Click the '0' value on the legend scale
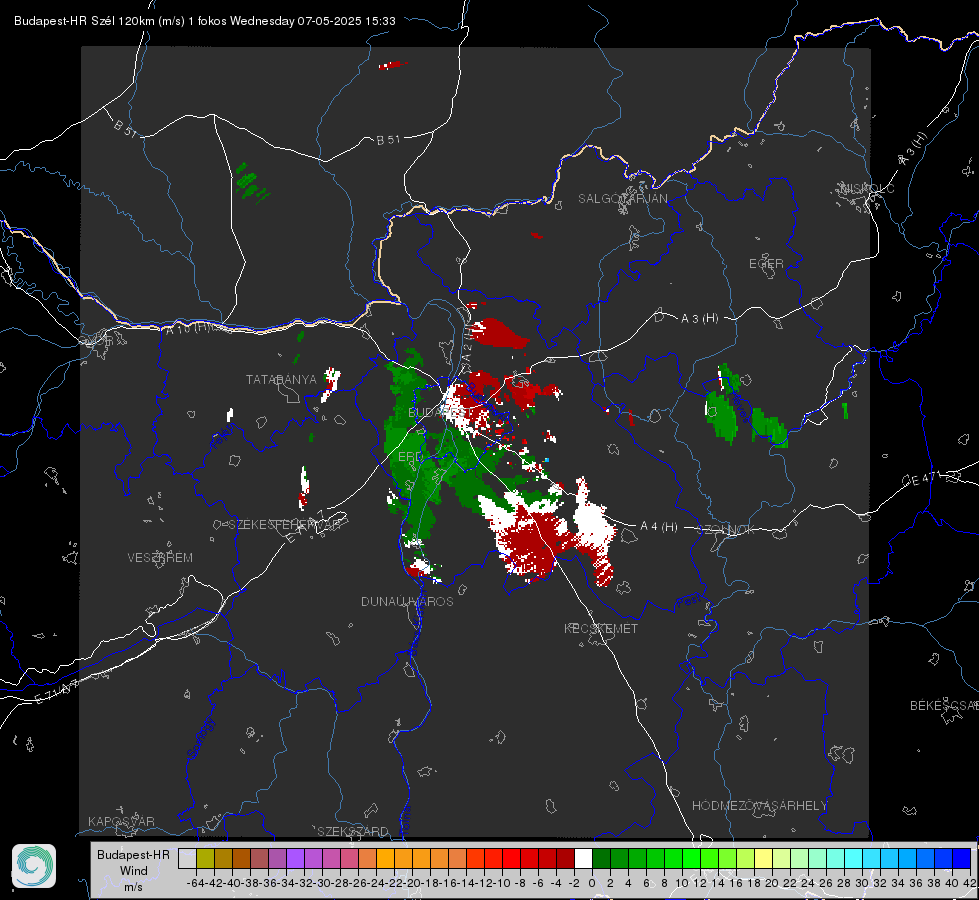 point(592,883)
